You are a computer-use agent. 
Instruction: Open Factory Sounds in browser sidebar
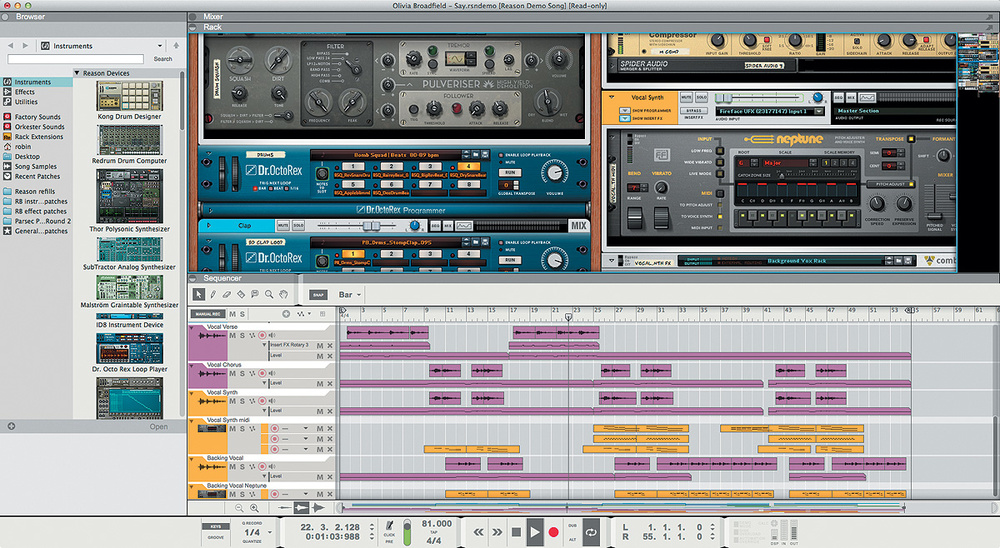click(38, 116)
